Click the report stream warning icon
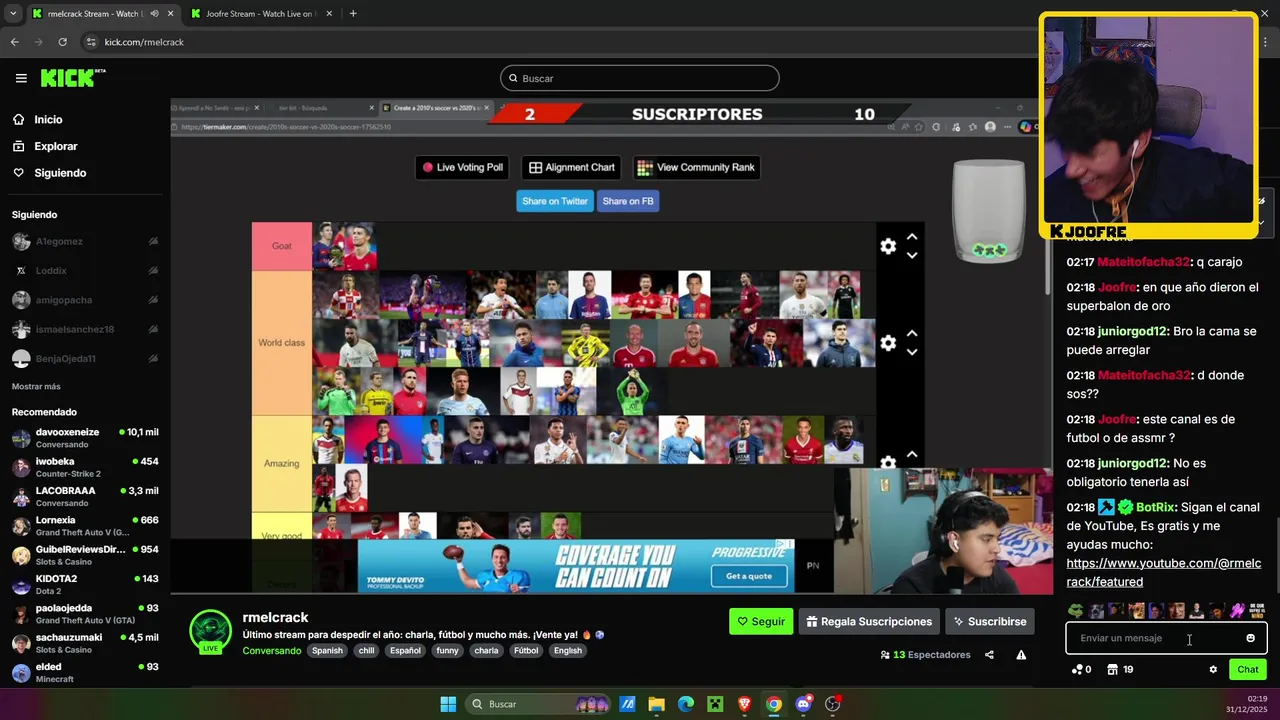 coord(1021,655)
